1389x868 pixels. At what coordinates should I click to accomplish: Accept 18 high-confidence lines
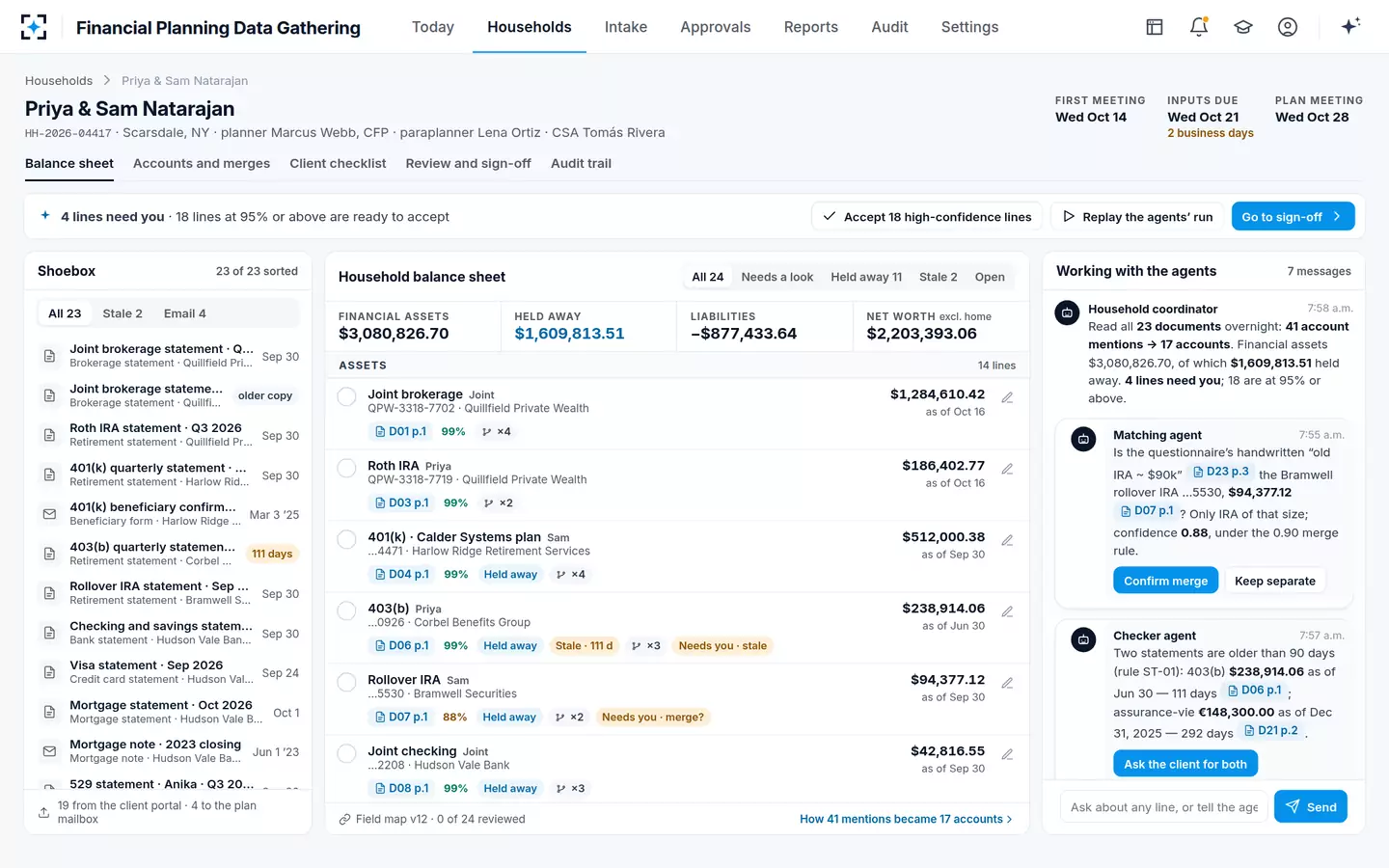pyautogui.click(x=927, y=217)
